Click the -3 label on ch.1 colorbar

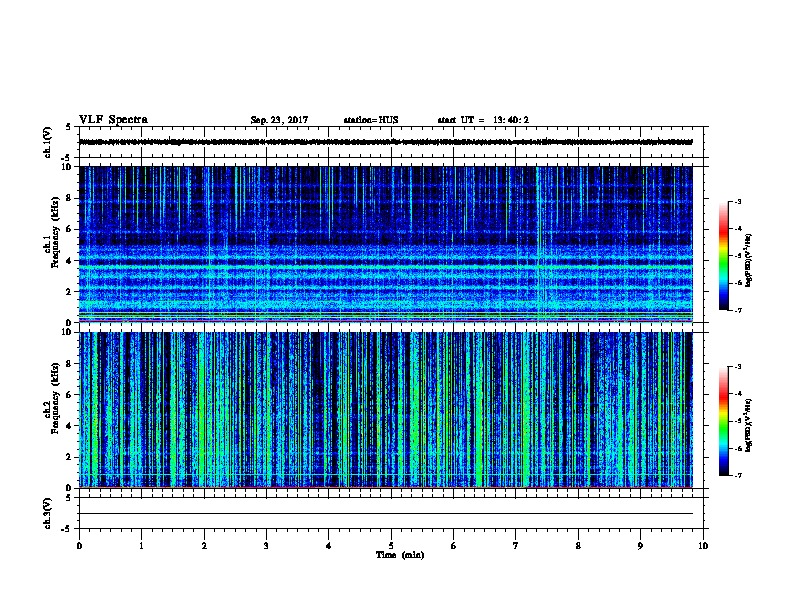click(738, 201)
